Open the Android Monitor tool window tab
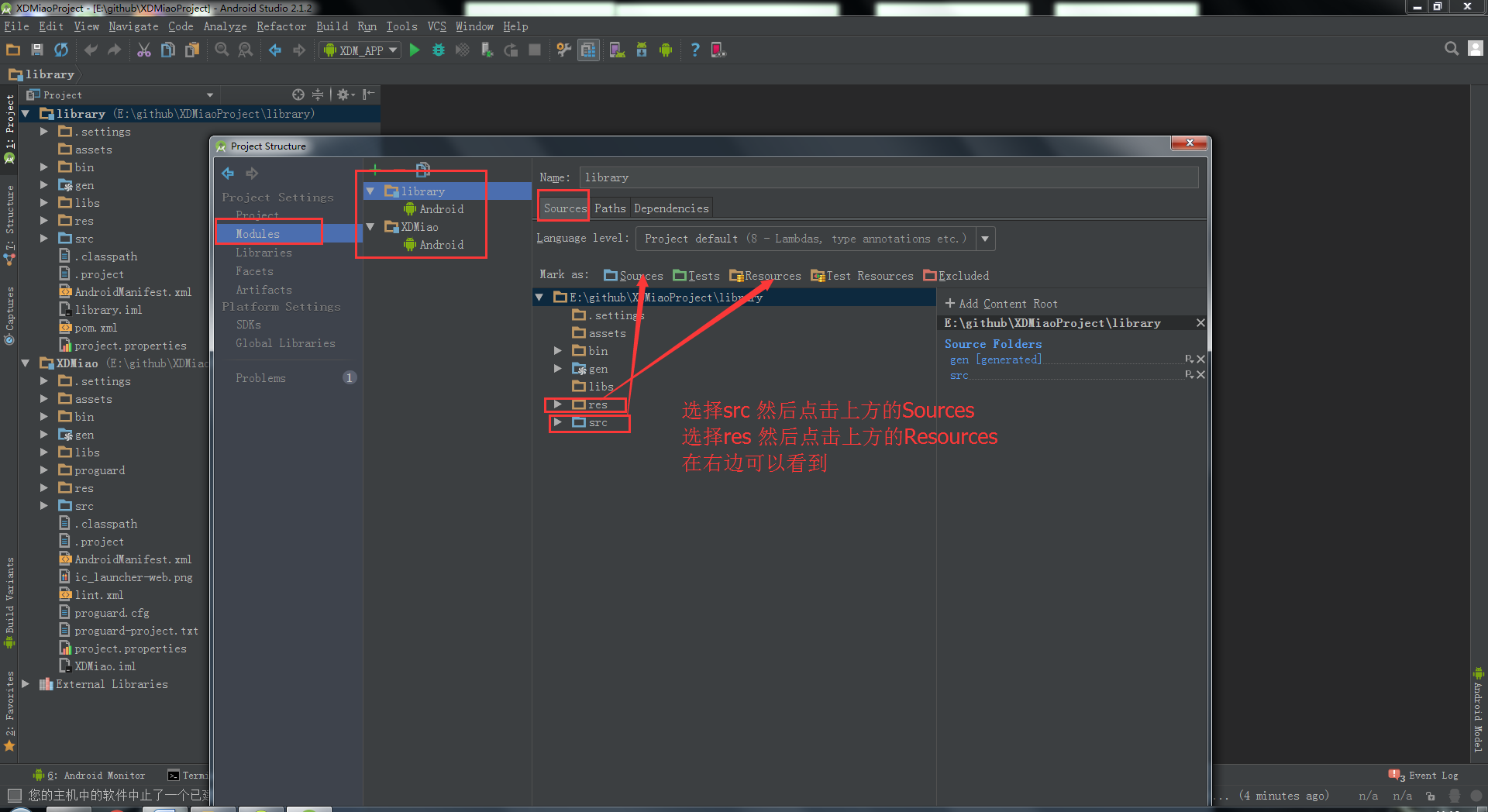Image resolution: width=1488 pixels, height=812 pixels. tap(88, 775)
